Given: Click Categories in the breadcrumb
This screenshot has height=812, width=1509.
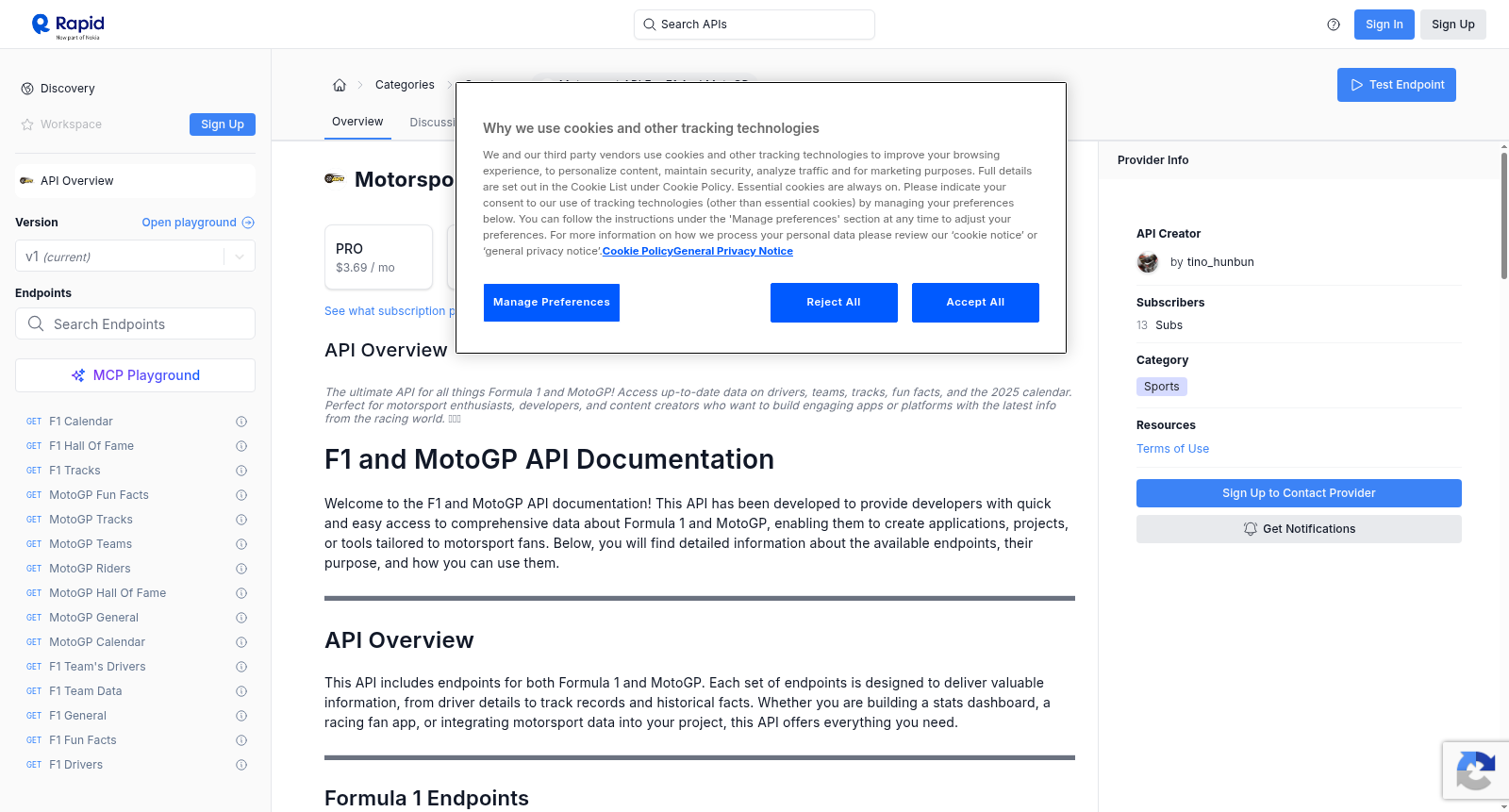Looking at the screenshot, I should (405, 85).
